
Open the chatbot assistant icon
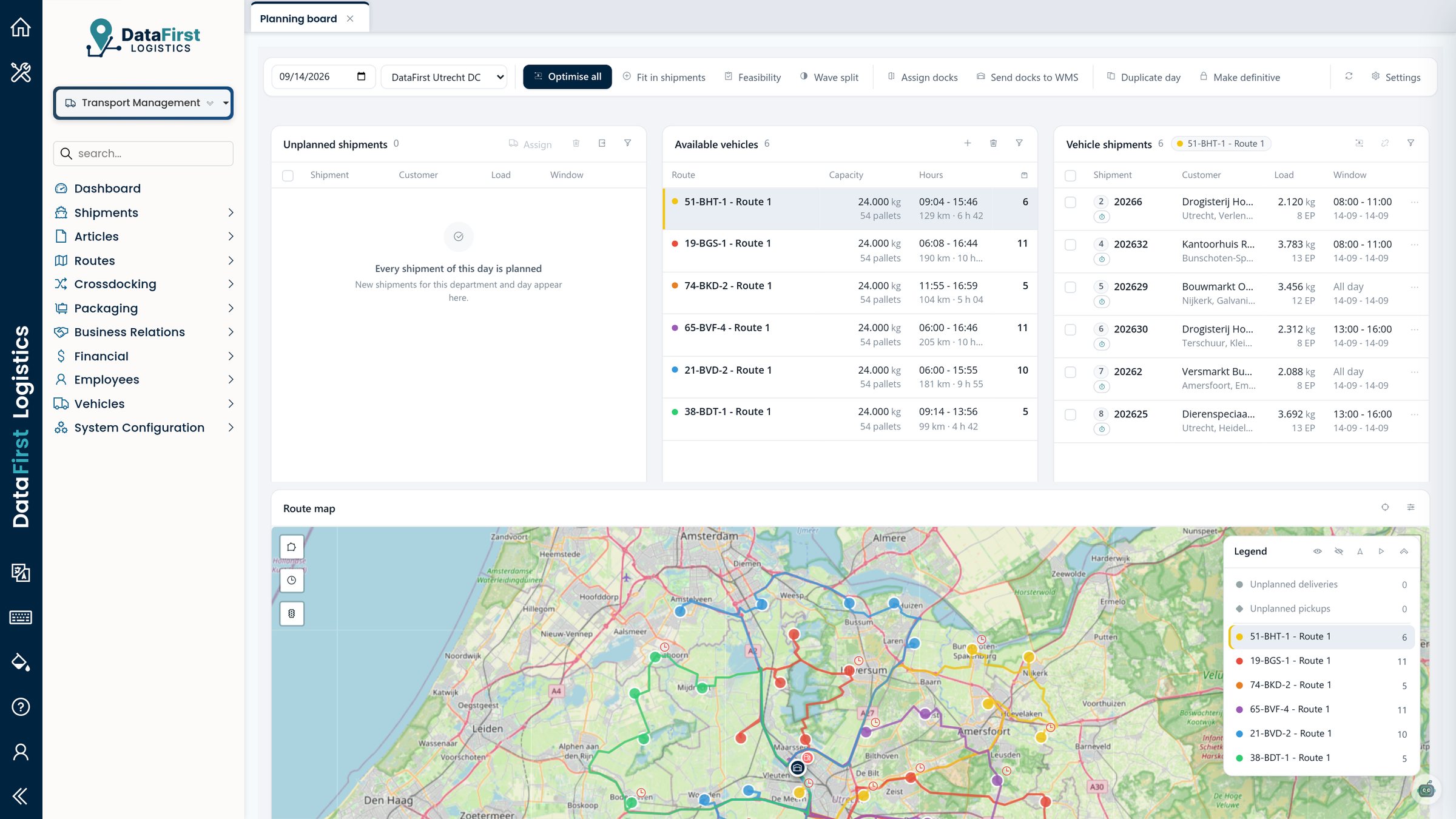(x=1426, y=790)
